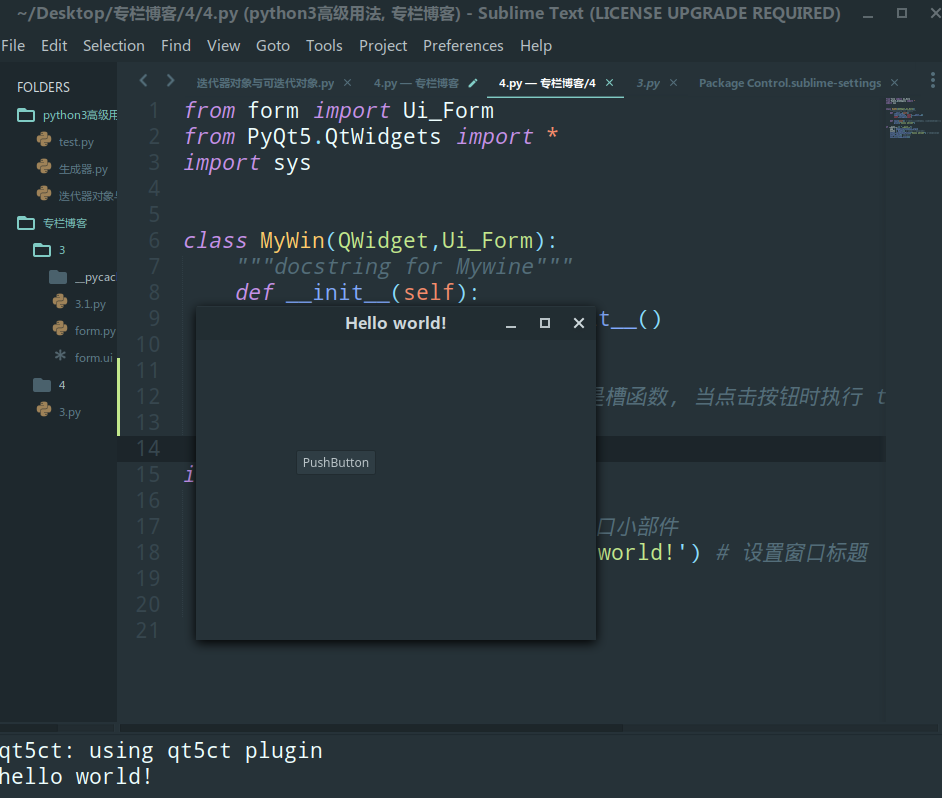Click Python icon next to 3.1.py

[60, 301]
